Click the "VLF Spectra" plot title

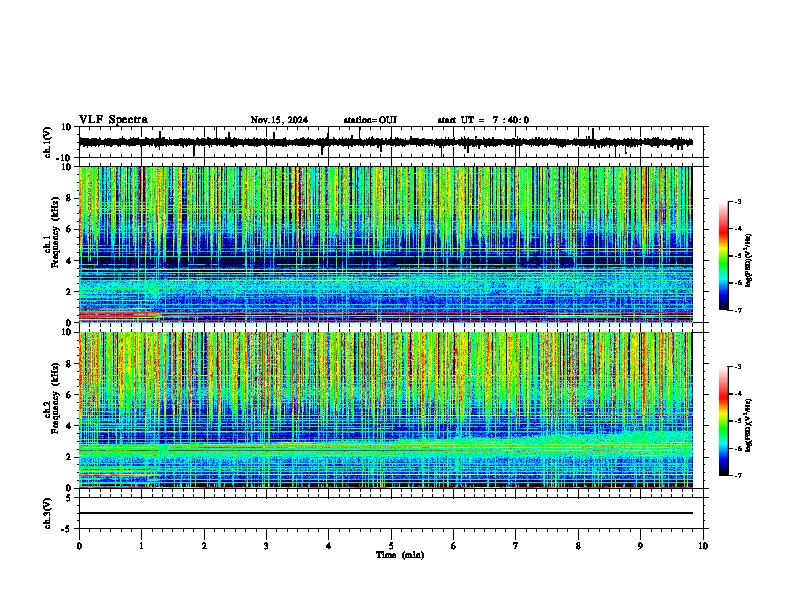coord(113,120)
